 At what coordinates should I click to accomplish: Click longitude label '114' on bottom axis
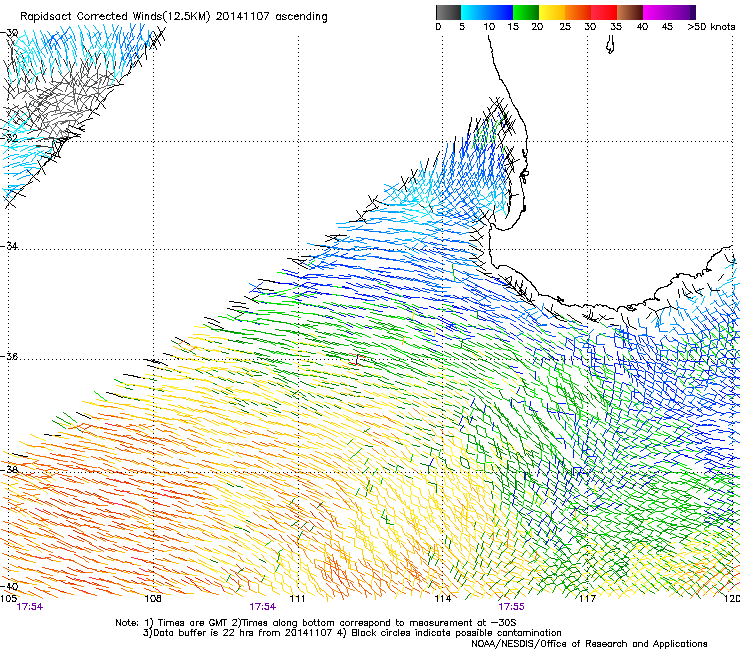[x=443, y=599]
